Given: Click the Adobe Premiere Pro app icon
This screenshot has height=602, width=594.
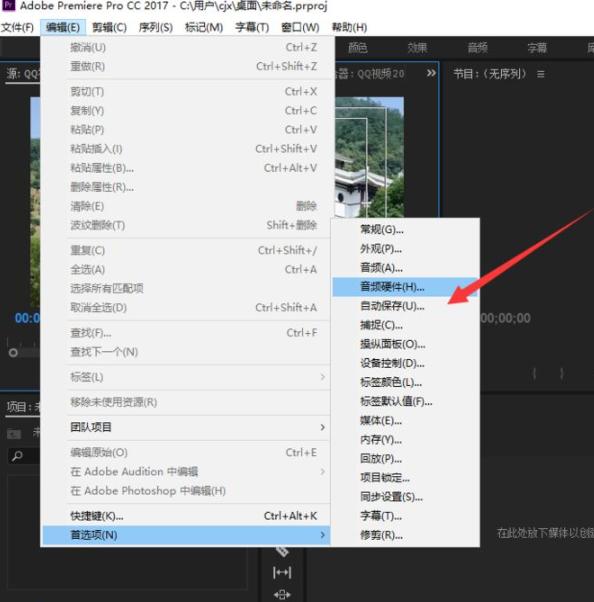Looking at the screenshot, I should pos(8,5).
